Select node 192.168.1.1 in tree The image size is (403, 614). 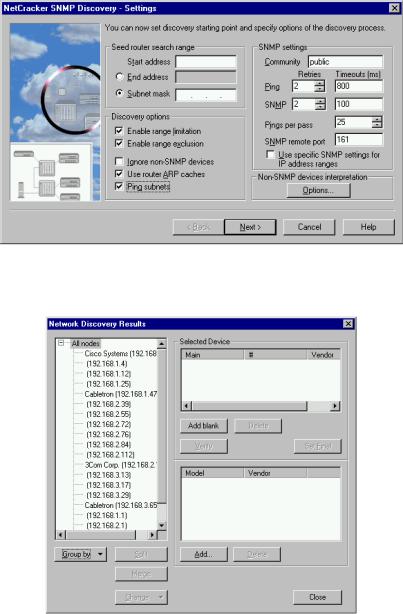point(107,515)
